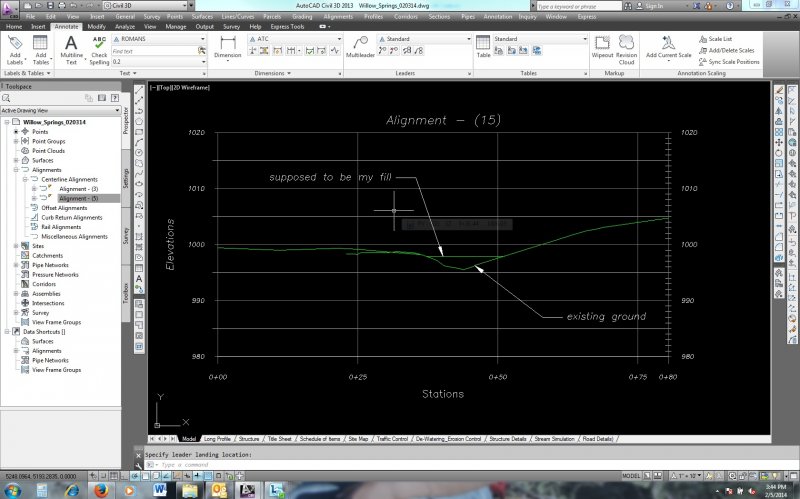Open the Pipes menu
Image resolution: width=800 pixels, height=499 pixels.
pyautogui.click(x=468, y=17)
